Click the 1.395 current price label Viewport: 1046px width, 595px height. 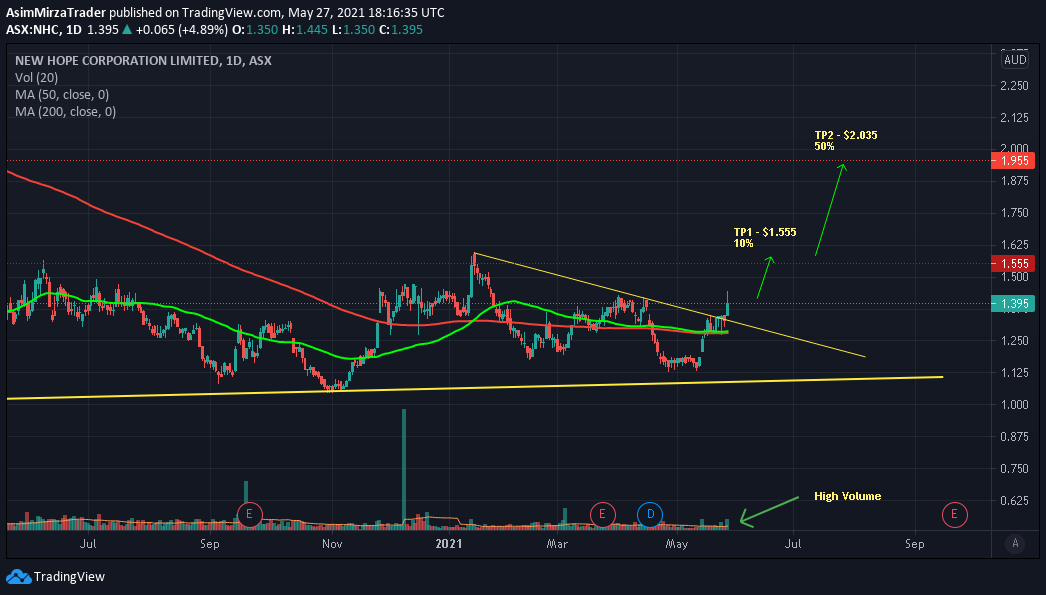click(x=1013, y=304)
